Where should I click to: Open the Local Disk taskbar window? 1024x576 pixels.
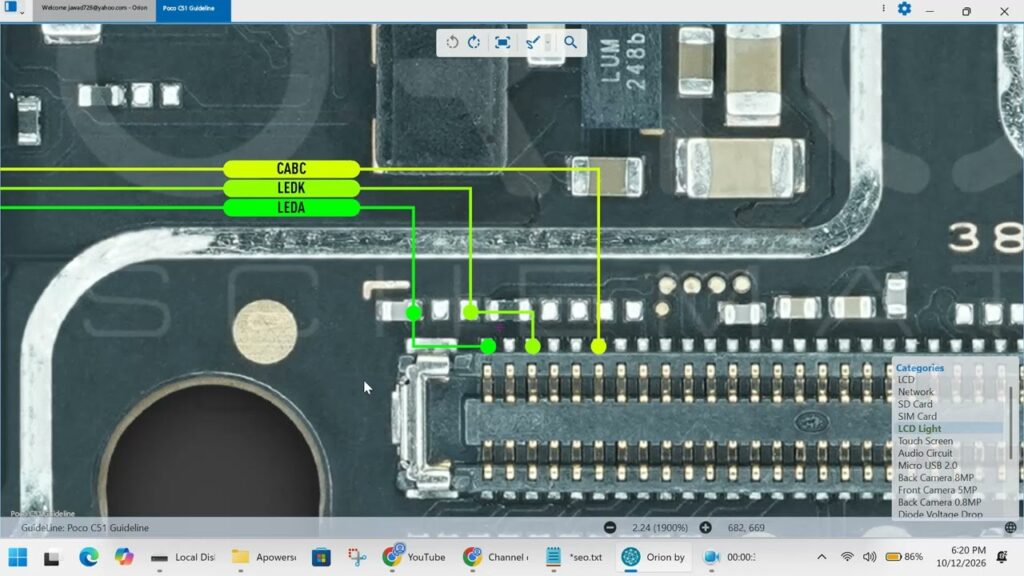coord(182,557)
